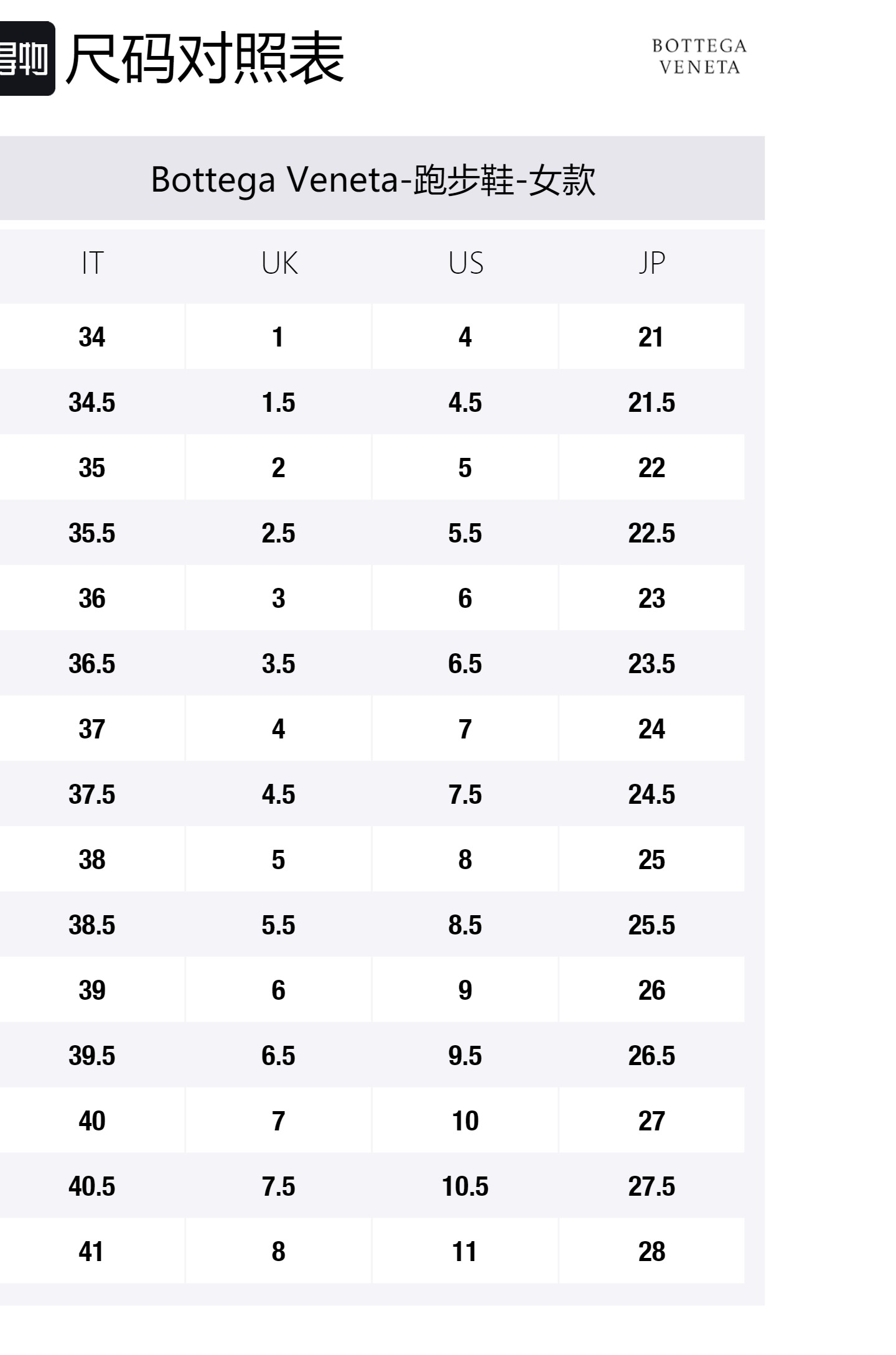Select US size 8.5 cell

click(465, 925)
